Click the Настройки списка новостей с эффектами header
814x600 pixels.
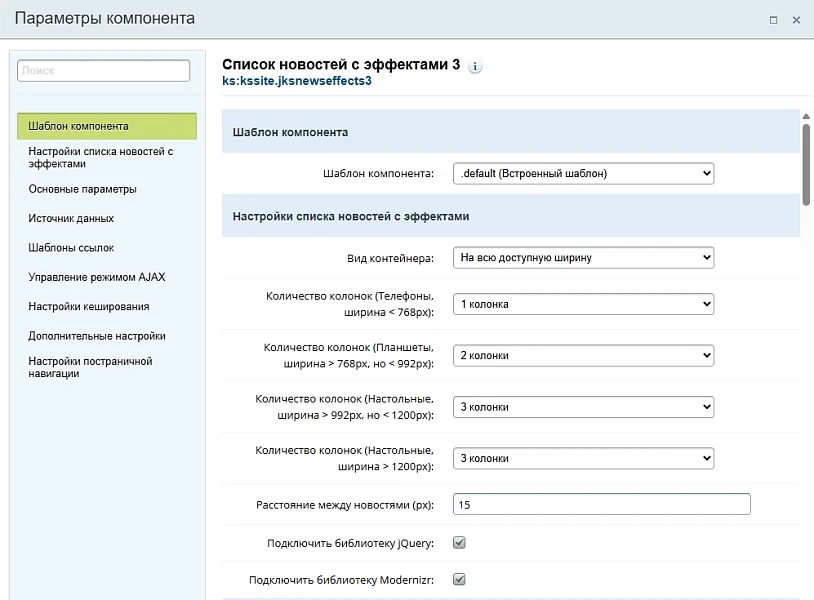(x=511, y=216)
